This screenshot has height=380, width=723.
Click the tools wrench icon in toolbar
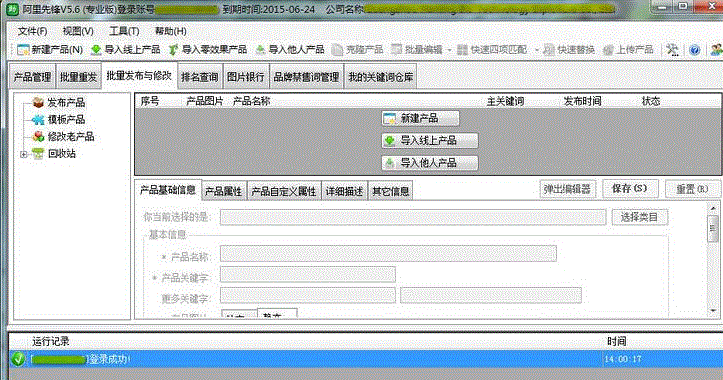[672, 50]
